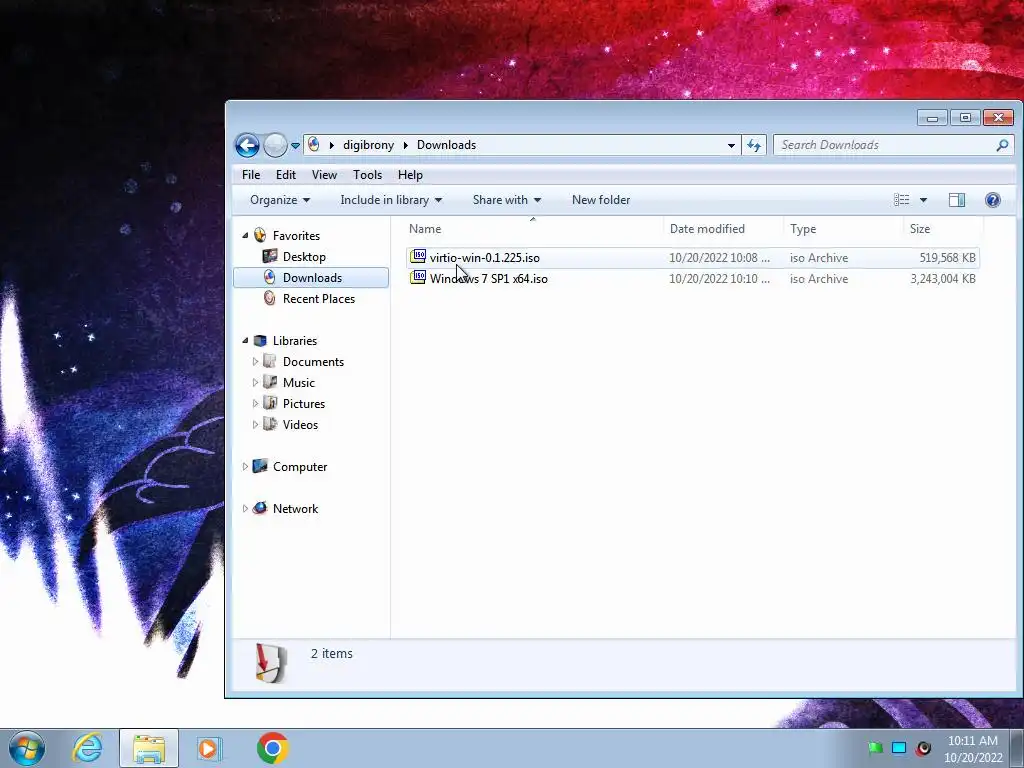The width and height of the screenshot is (1024, 768).
Task: Launch Windows Media Player from taskbar
Action: coord(209,748)
